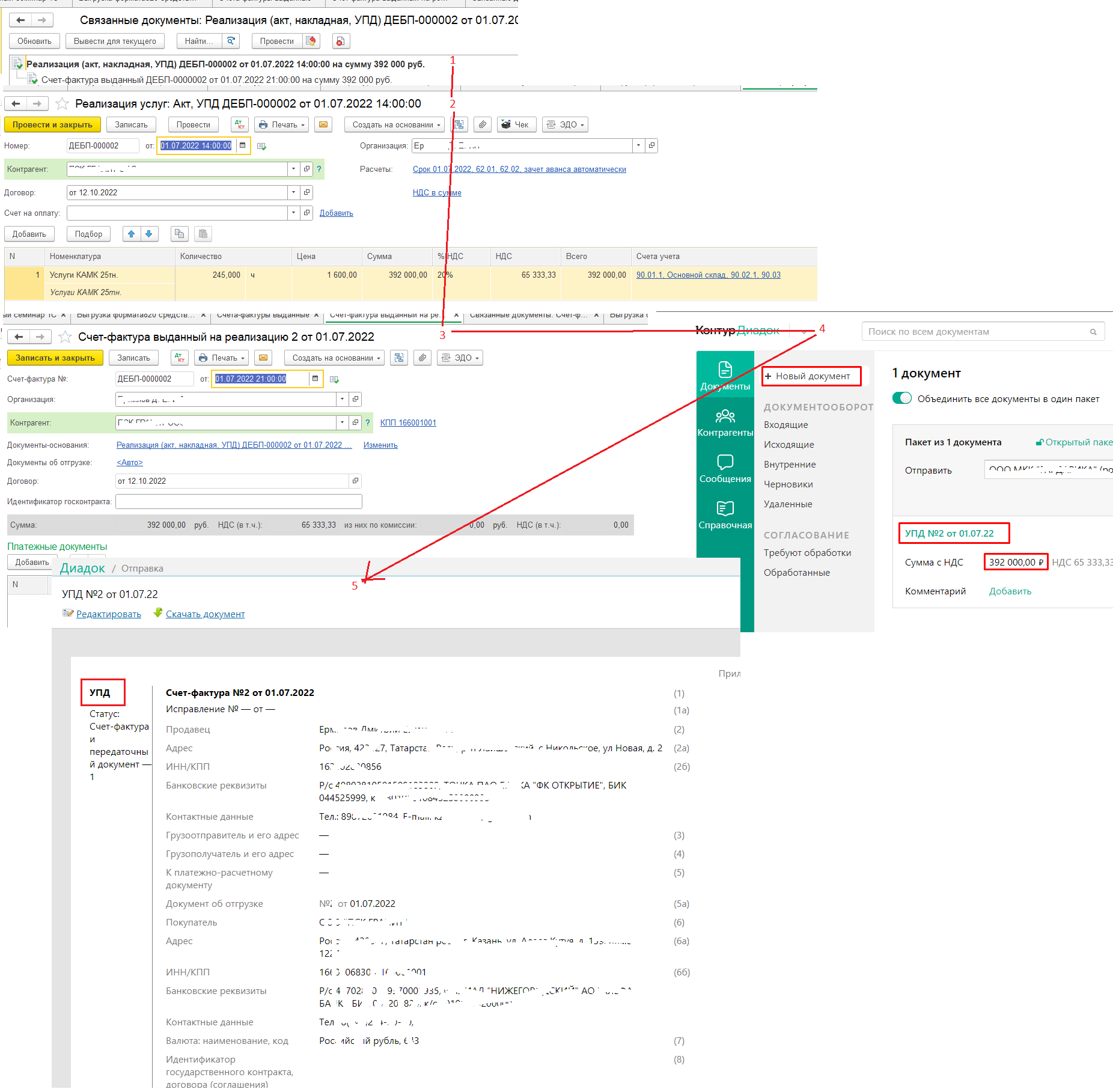Click the help question mark next to Контрагент in Реализация
The width and height of the screenshot is (1113, 1092).
pos(319,169)
